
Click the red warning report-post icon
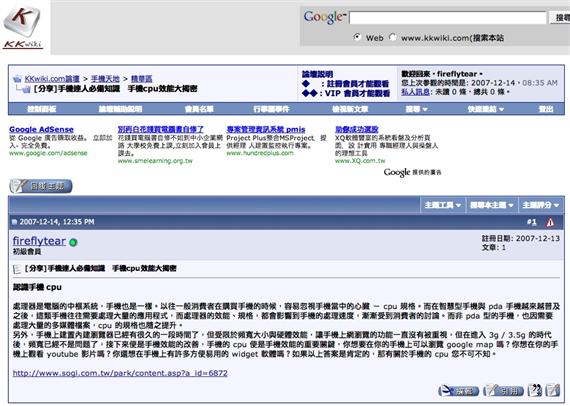click(x=550, y=222)
